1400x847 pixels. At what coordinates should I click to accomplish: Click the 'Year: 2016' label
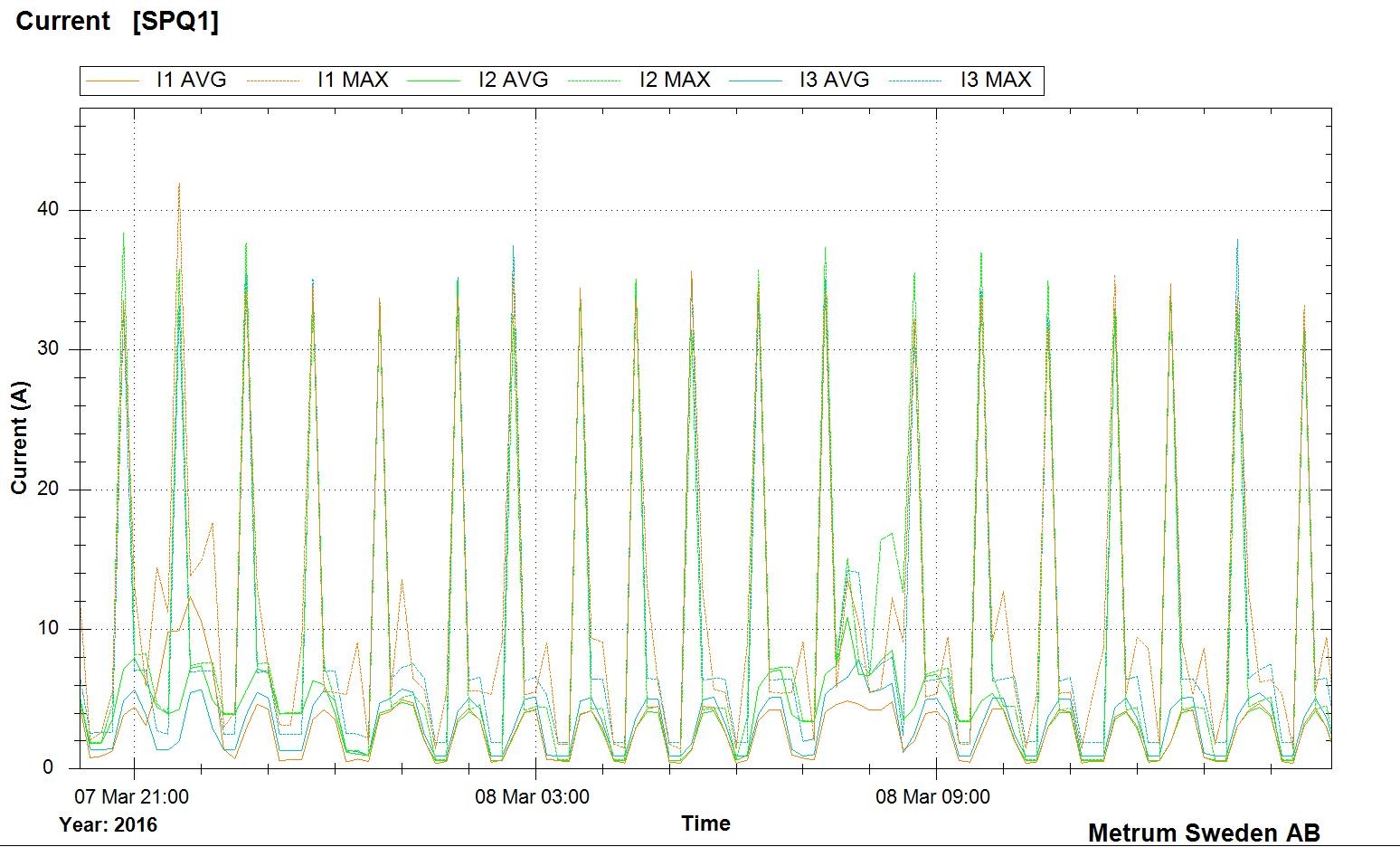point(108,825)
